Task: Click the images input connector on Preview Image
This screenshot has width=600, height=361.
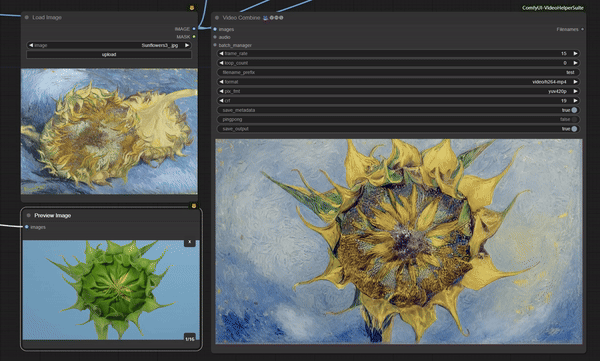Action: (x=26, y=227)
